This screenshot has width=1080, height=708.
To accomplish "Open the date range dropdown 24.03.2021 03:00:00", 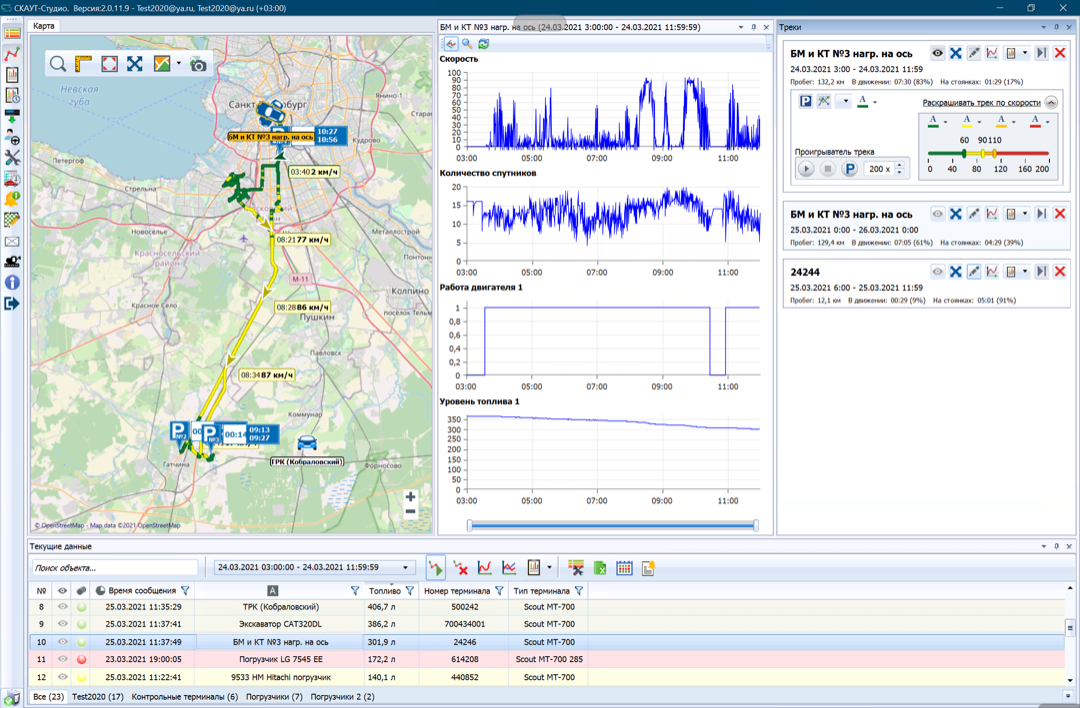I will pos(405,568).
